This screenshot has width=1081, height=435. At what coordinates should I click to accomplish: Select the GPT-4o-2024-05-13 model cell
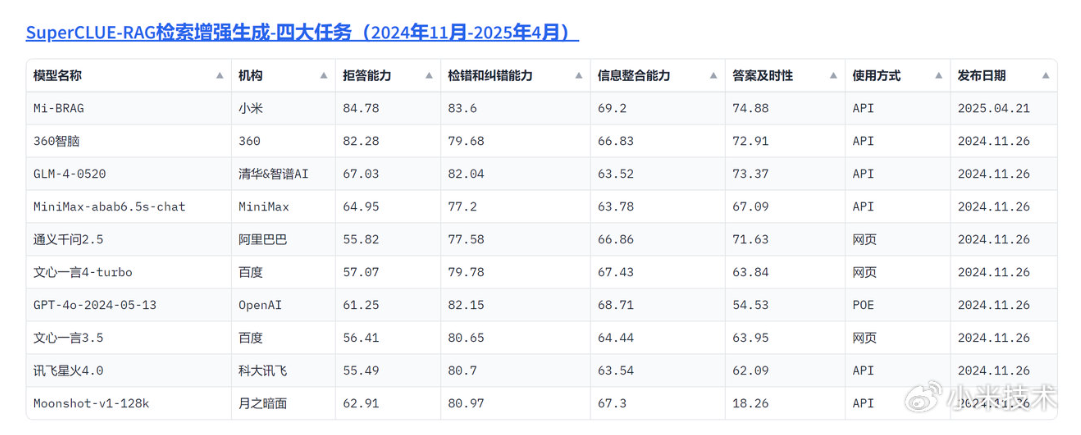[x=129, y=305]
